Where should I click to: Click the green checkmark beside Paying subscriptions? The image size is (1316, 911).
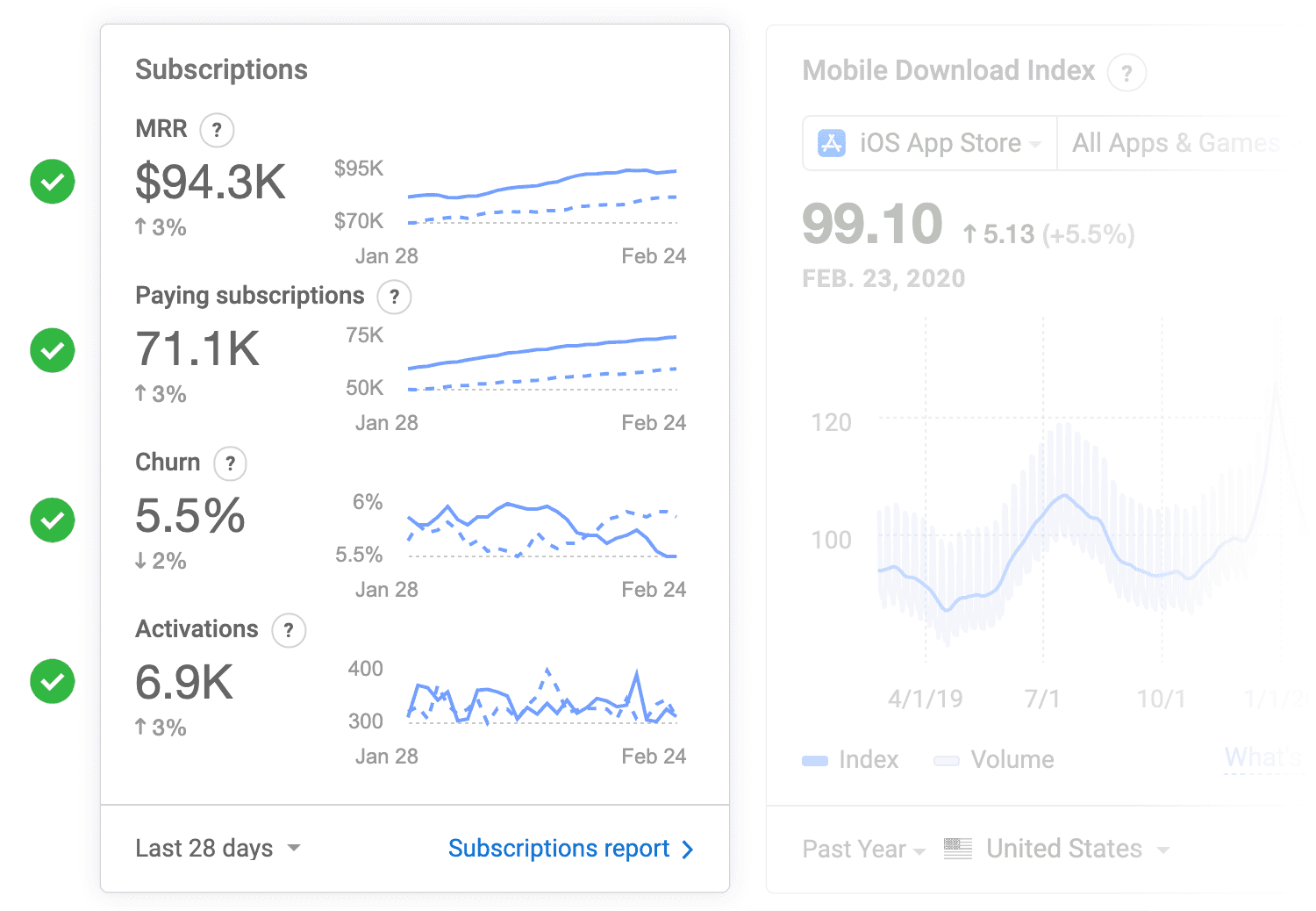(52, 350)
